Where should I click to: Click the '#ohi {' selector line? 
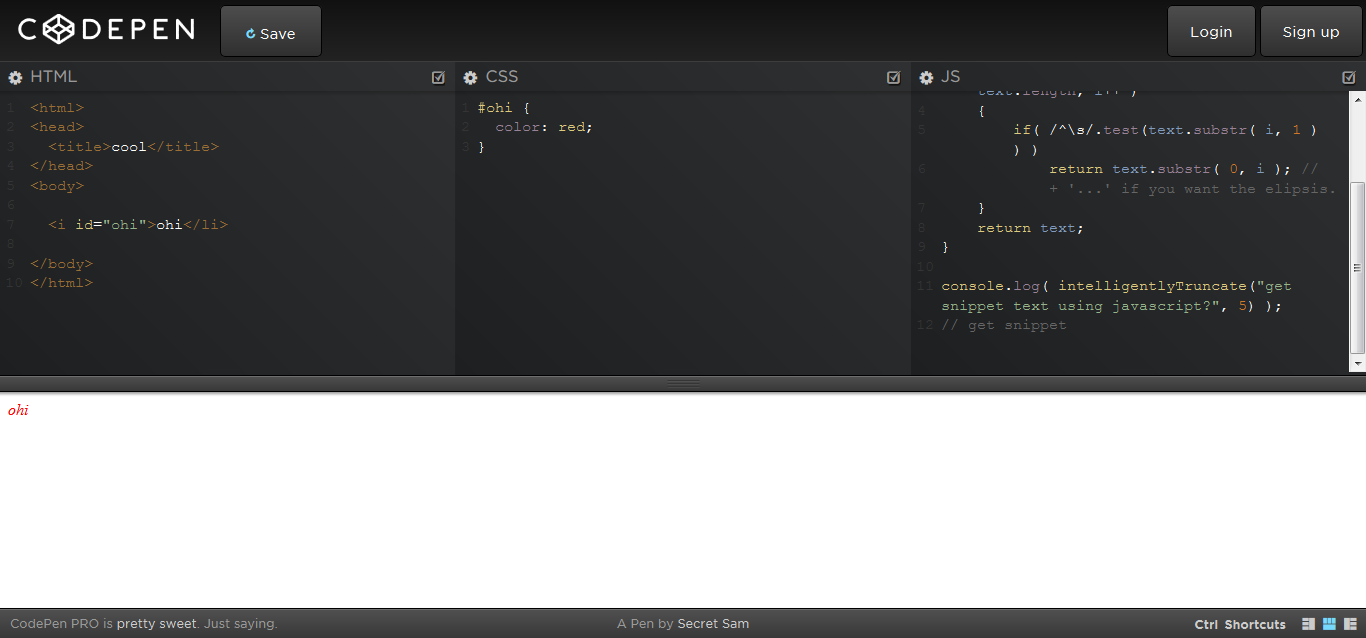coord(504,108)
